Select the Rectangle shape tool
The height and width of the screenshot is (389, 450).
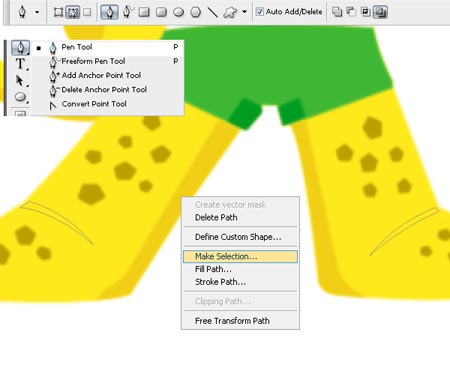(144, 12)
